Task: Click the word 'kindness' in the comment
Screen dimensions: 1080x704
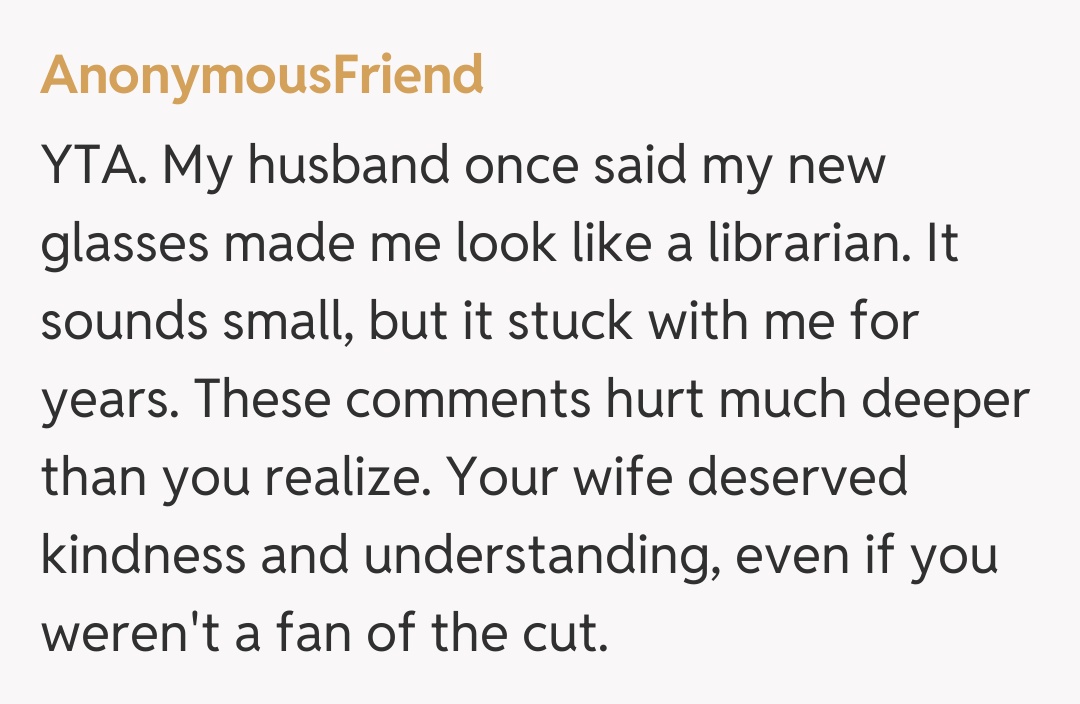Action: click(x=144, y=556)
